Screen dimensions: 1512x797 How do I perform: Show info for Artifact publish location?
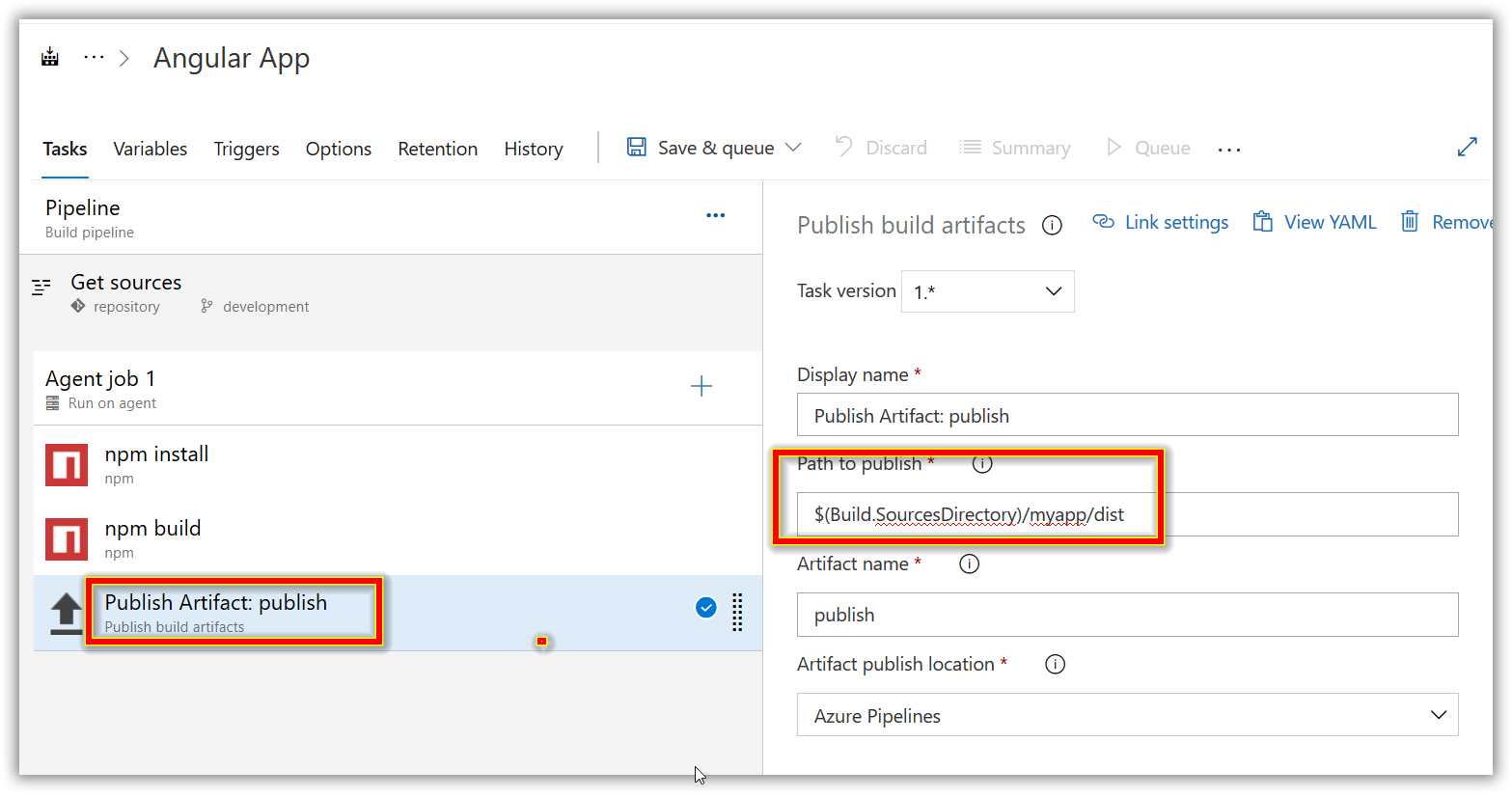tap(1056, 665)
